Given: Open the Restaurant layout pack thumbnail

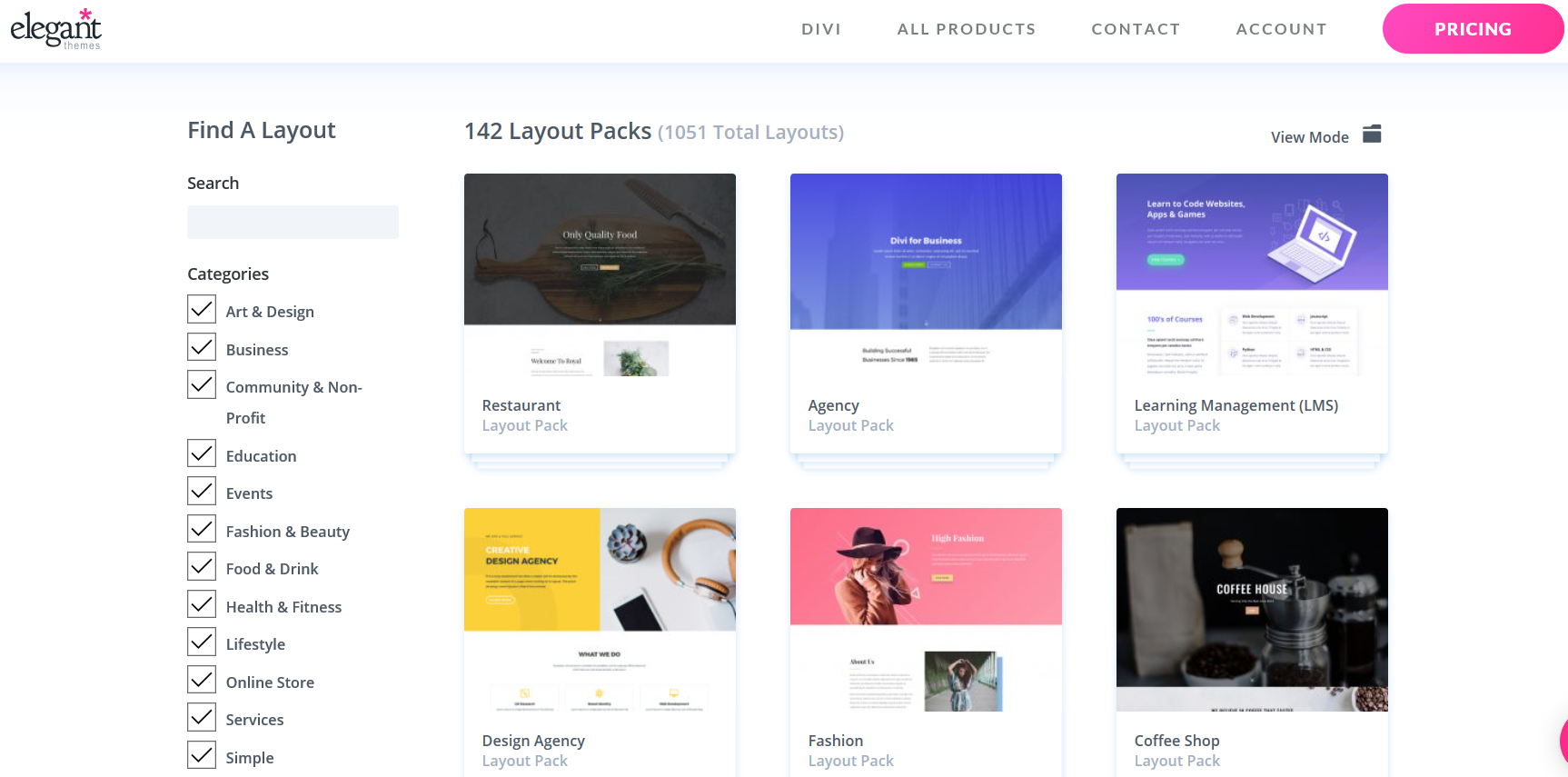Looking at the screenshot, I should pyautogui.click(x=600, y=275).
